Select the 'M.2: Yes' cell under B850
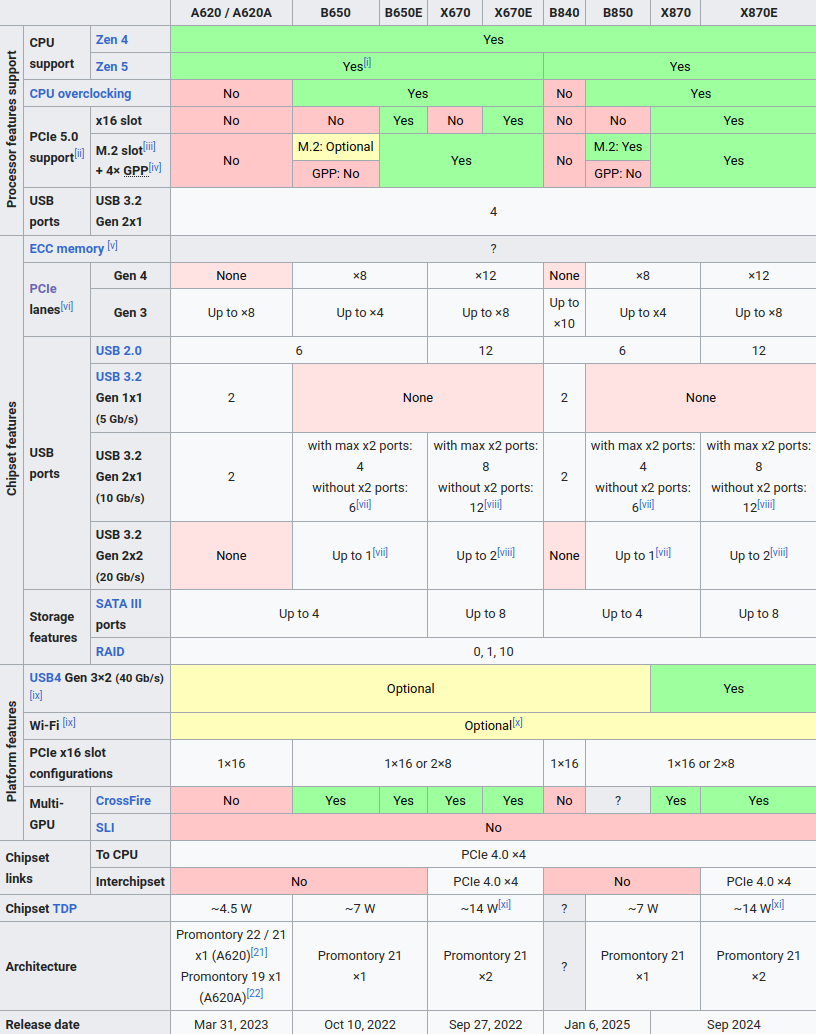The height and width of the screenshot is (1034, 816). pos(618,147)
